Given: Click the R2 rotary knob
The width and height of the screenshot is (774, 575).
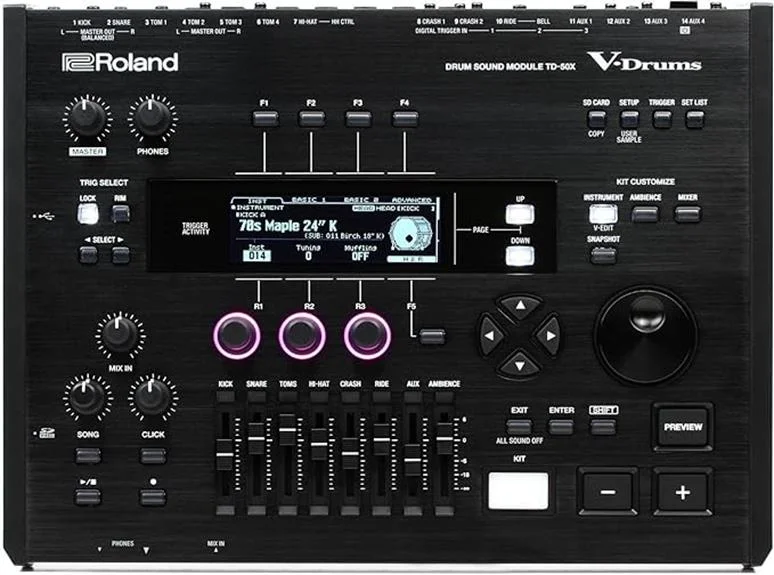Looking at the screenshot, I should 302,336.
